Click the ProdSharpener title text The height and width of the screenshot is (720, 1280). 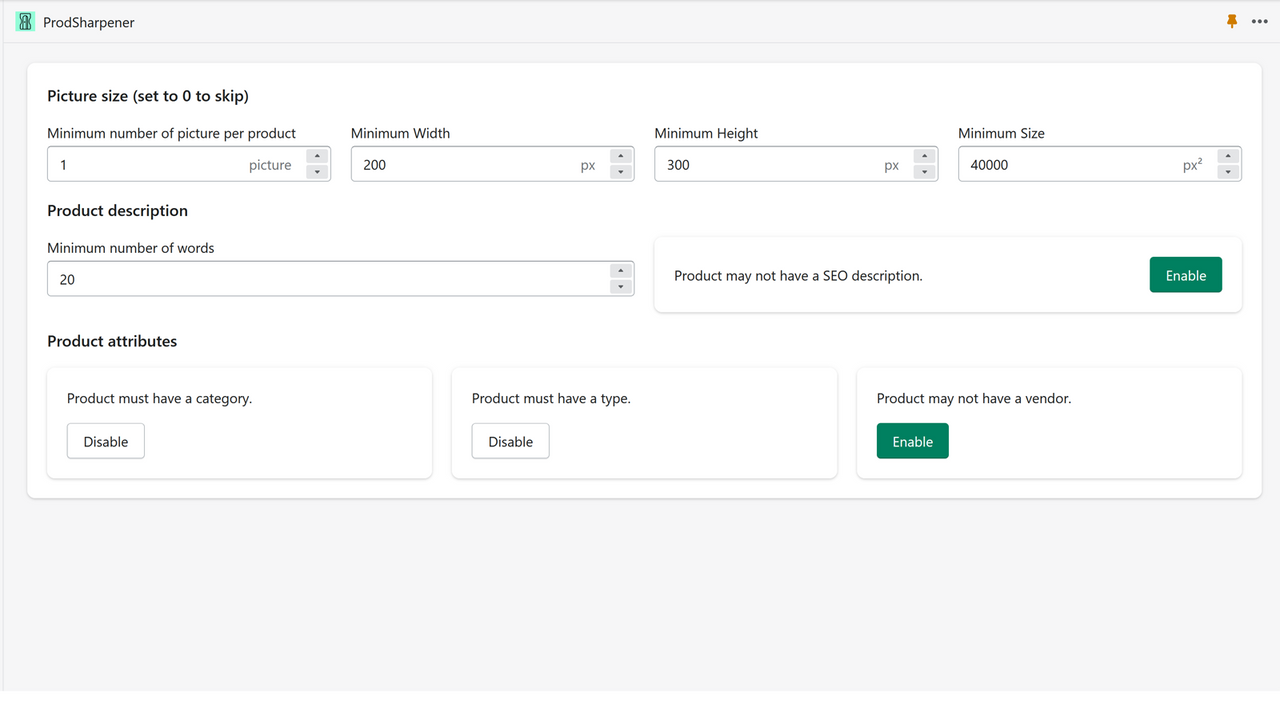89,22
